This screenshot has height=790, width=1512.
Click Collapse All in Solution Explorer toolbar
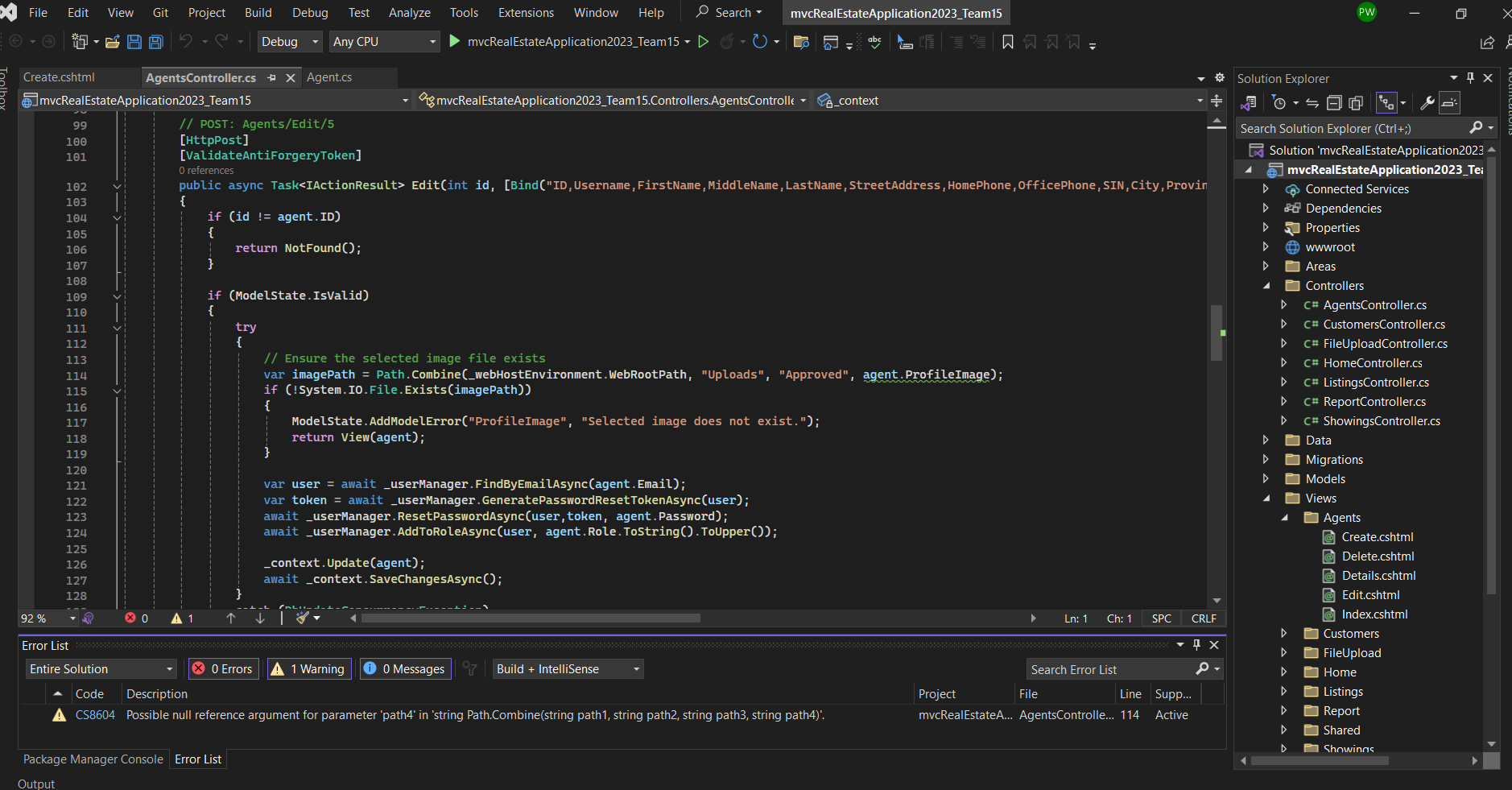tap(1334, 103)
